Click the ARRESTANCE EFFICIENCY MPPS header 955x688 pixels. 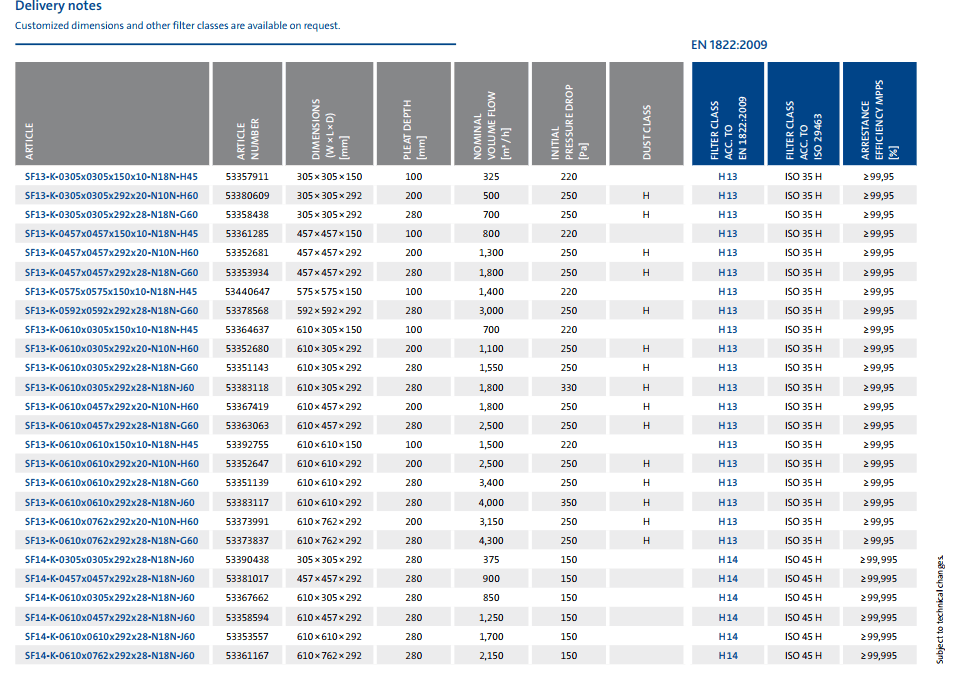tap(879, 121)
